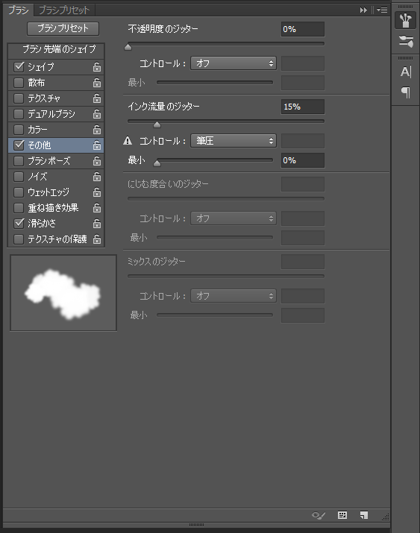Screen dimensions: 420x533
Task: Toggle lock icon for 重ね描き効果 row
Action: coord(97,208)
